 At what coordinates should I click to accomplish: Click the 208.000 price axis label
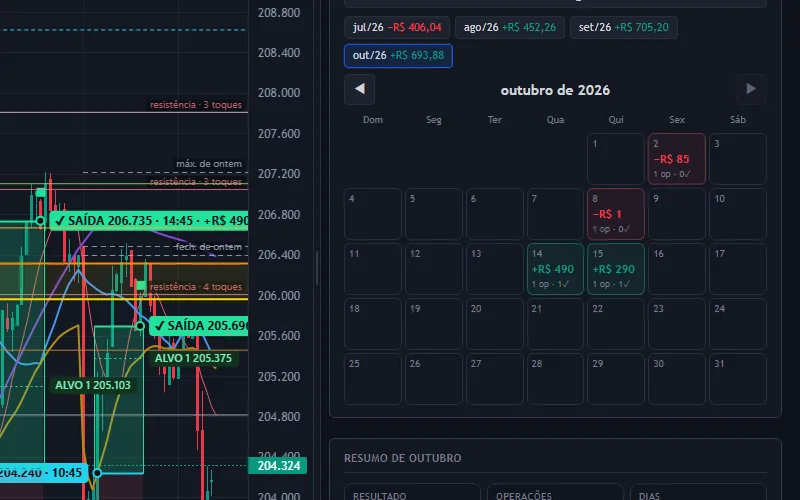(279, 93)
